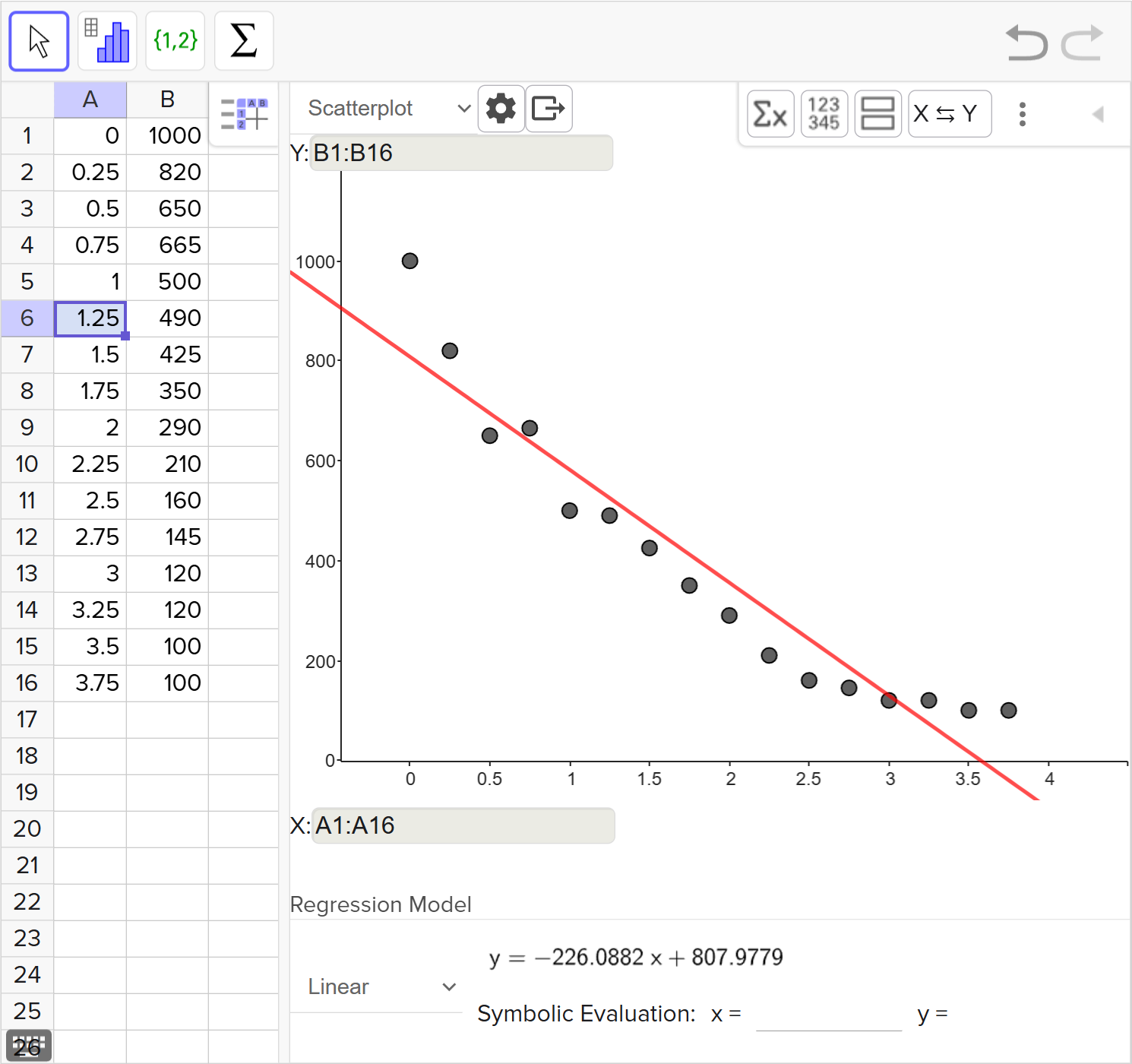Select cell containing 1.25
1132x1064 pixels.
pos(90,318)
